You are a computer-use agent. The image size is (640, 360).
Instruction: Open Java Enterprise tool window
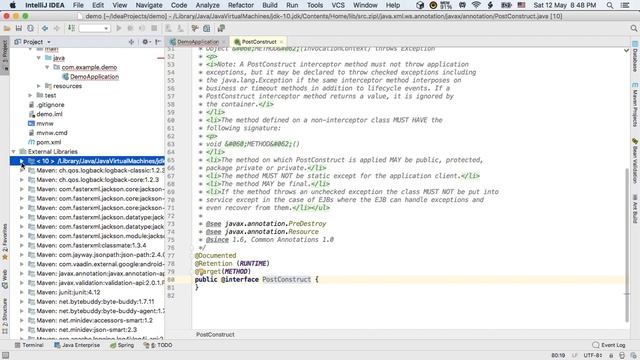pos(77,345)
